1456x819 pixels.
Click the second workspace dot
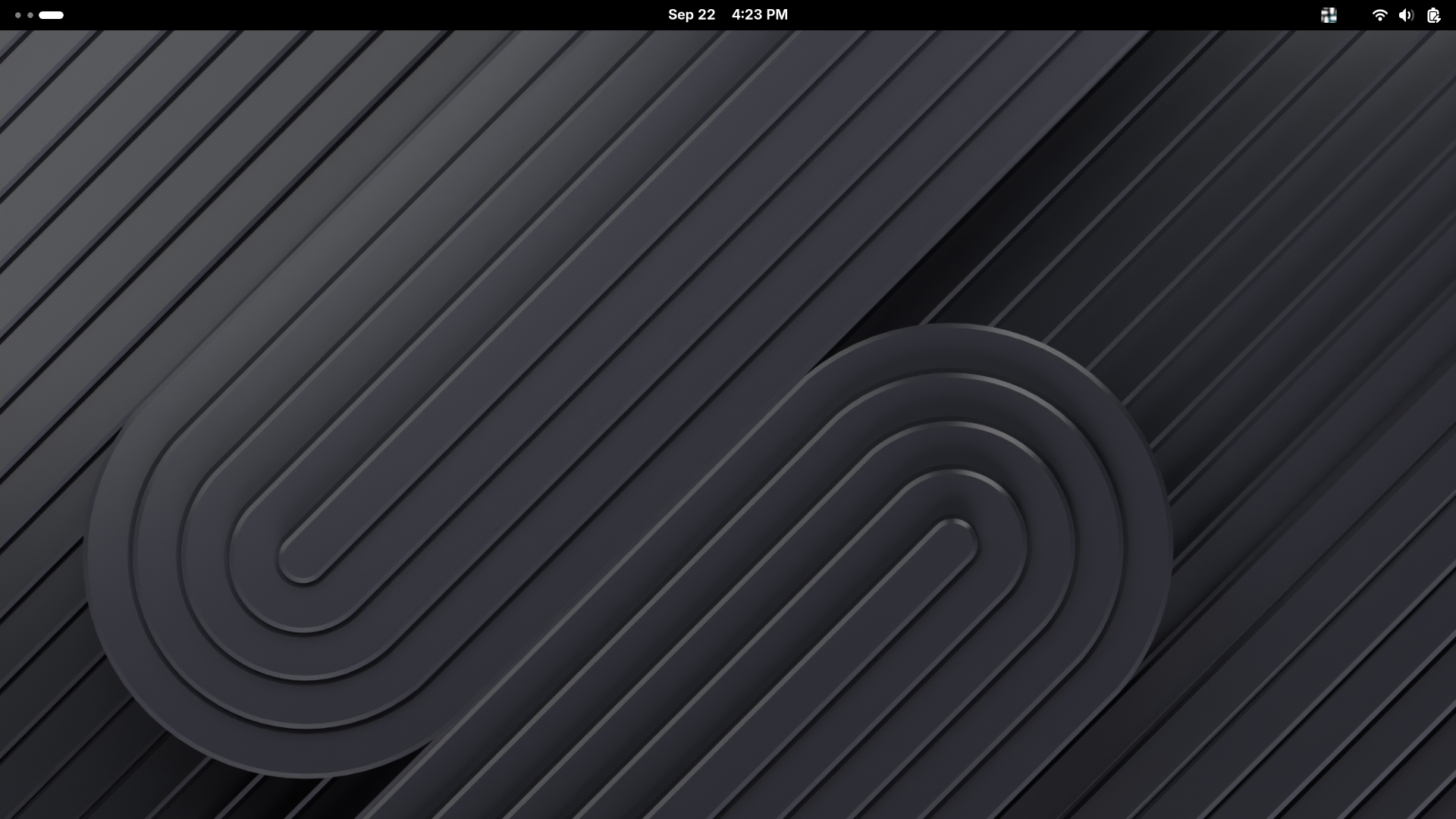(30, 15)
